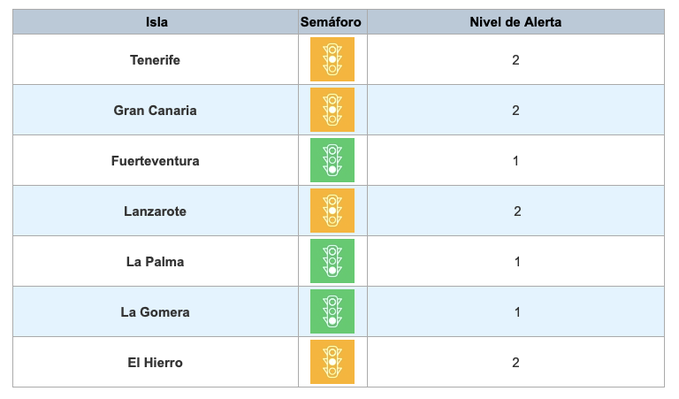Click the Fuerteventura island name
Image resolution: width=679 pixels, height=399 pixels.
click(155, 161)
